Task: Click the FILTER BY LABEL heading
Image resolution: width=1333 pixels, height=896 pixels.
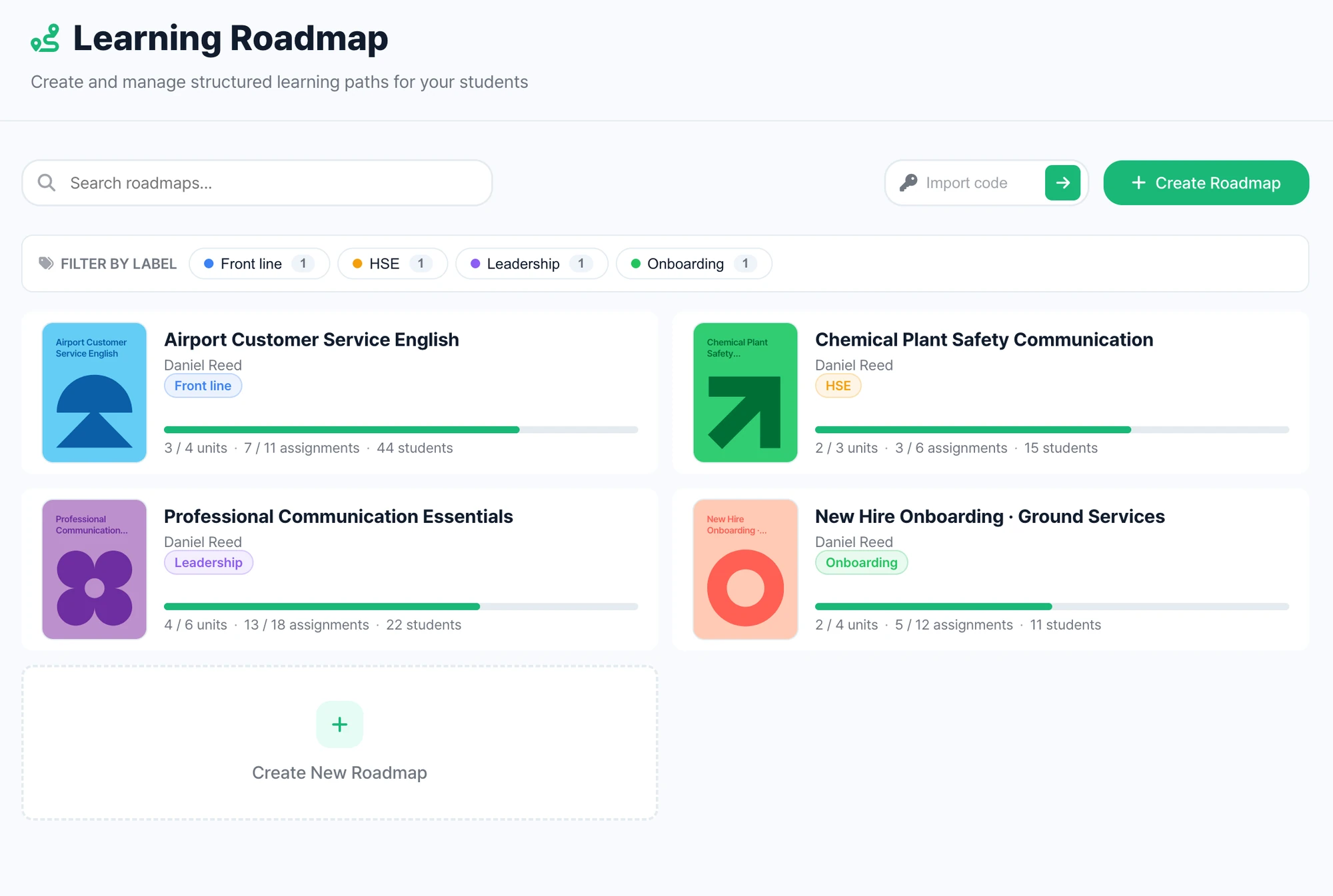Action: coord(119,264)
